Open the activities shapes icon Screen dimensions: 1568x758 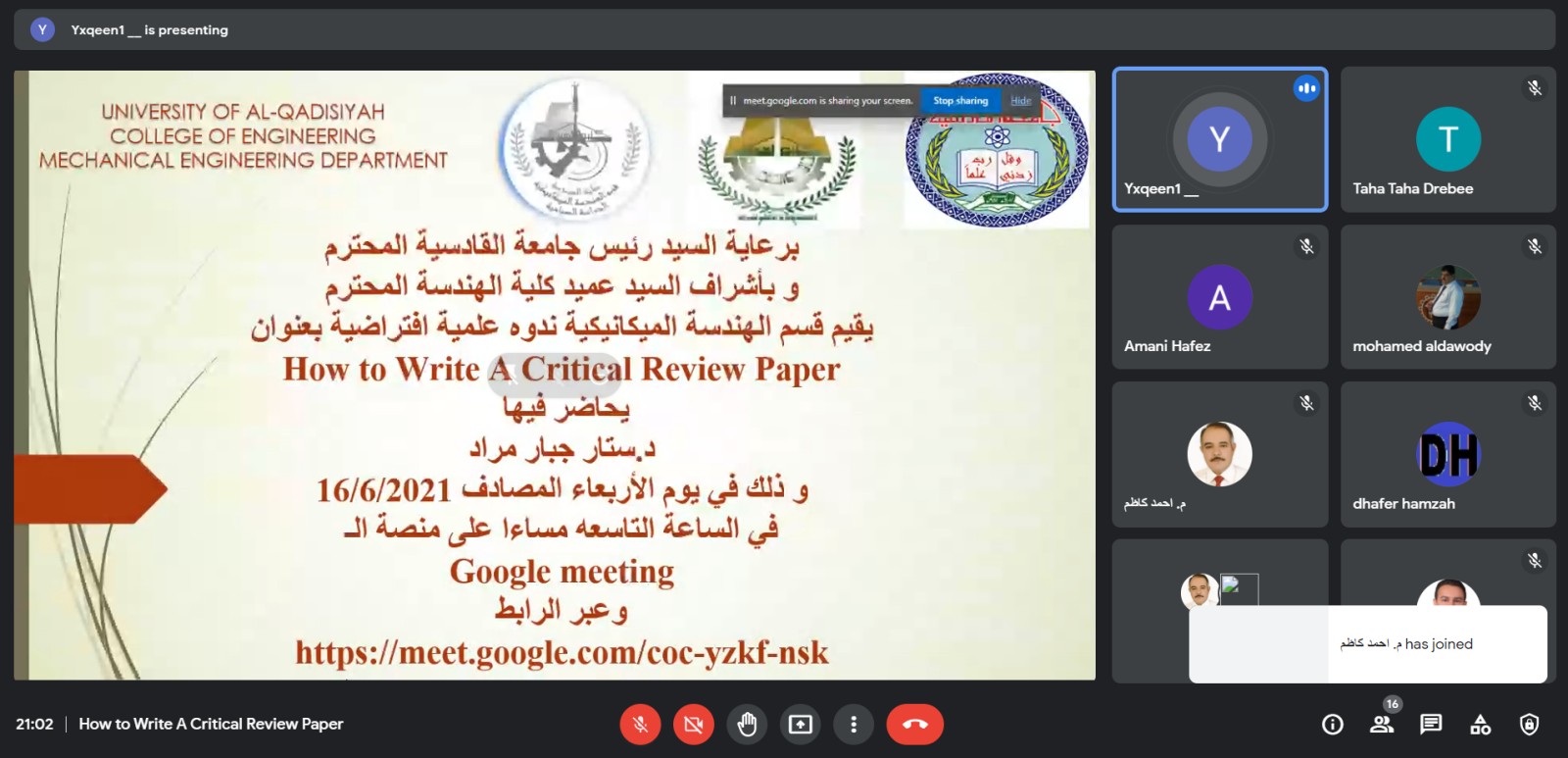(1481, 725)
